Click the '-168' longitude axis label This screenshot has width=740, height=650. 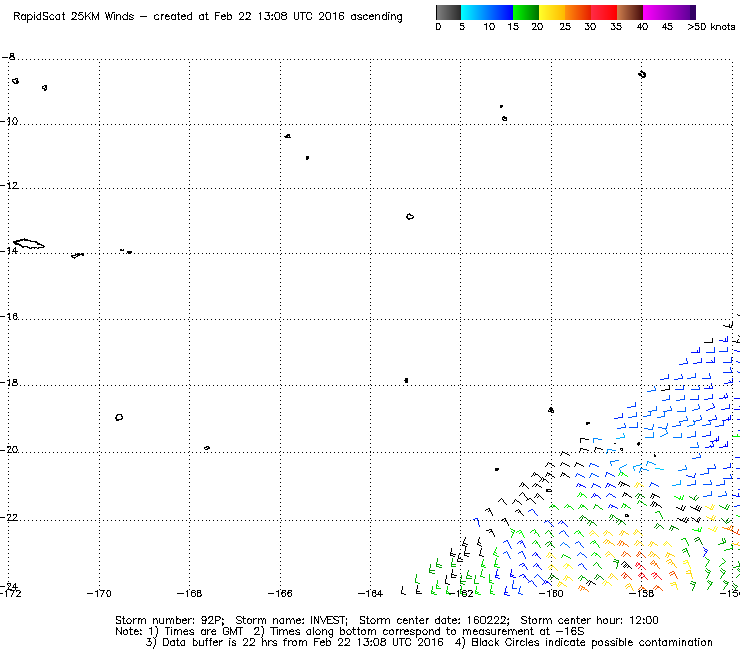pyautogui.click(x=189, y=594)
